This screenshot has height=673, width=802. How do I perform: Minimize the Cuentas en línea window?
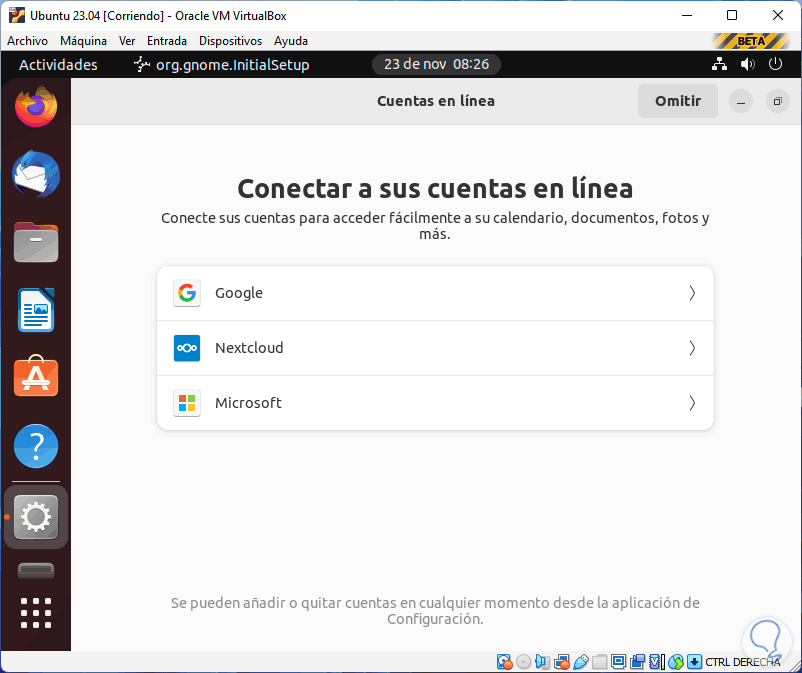(741, 101)
